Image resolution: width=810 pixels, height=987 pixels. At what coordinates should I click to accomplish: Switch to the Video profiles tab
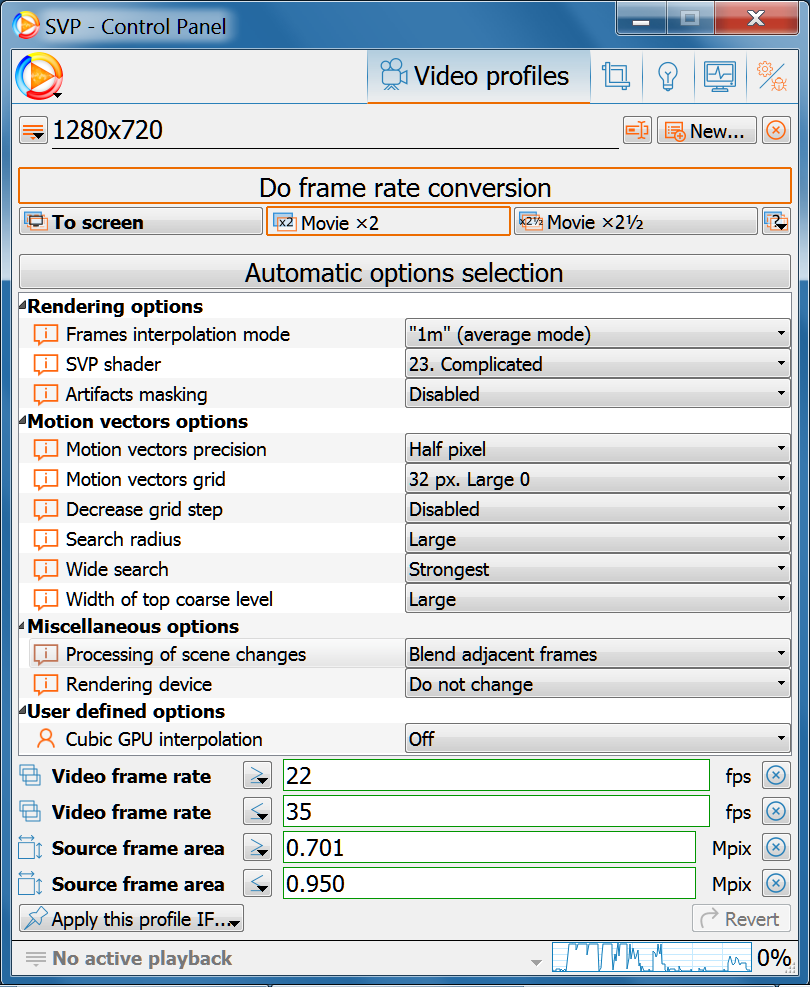coord(478,77)
